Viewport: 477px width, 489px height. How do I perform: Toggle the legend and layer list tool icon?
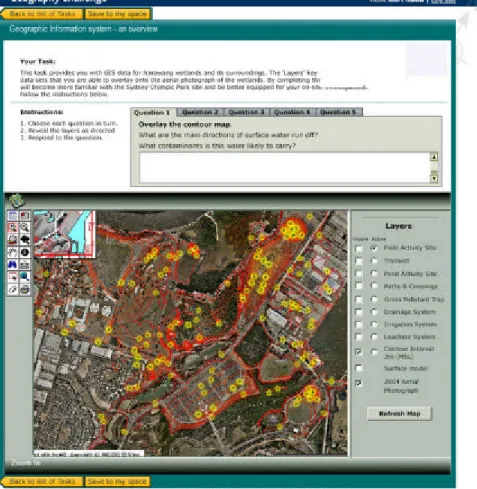click(13, 215)
